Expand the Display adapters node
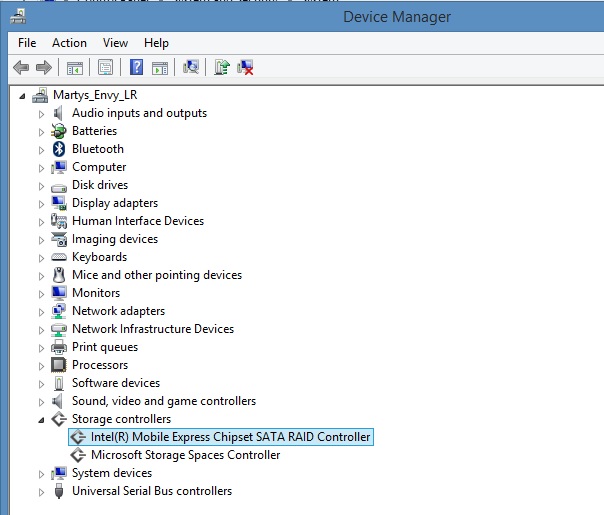 (41, 203)
